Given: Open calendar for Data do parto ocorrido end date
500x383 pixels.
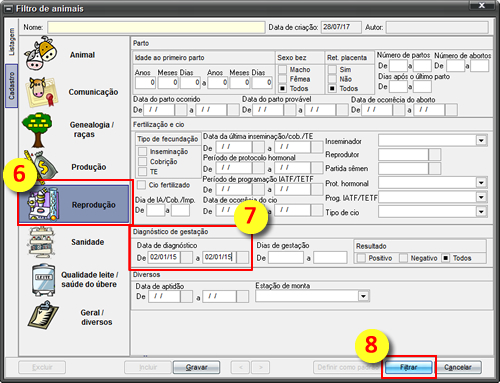Looking at the screenshot, I should (233, 110).
